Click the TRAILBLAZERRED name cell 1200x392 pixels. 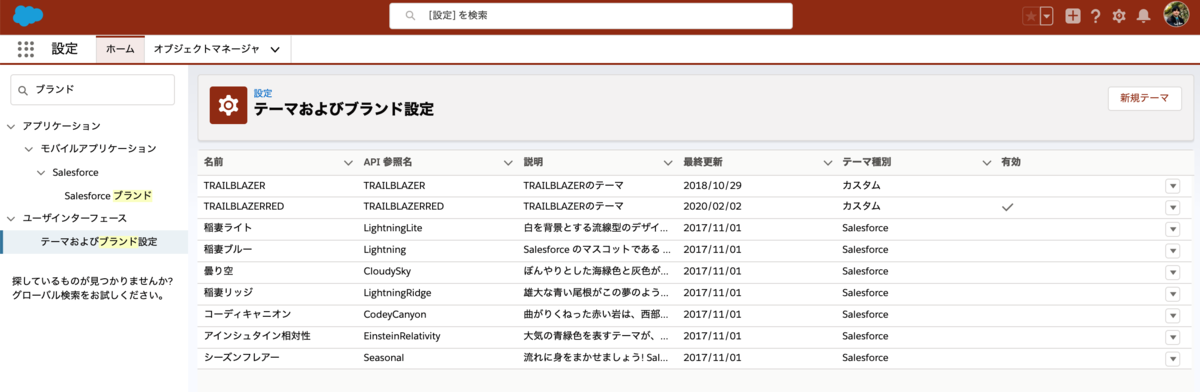point(244,206)
